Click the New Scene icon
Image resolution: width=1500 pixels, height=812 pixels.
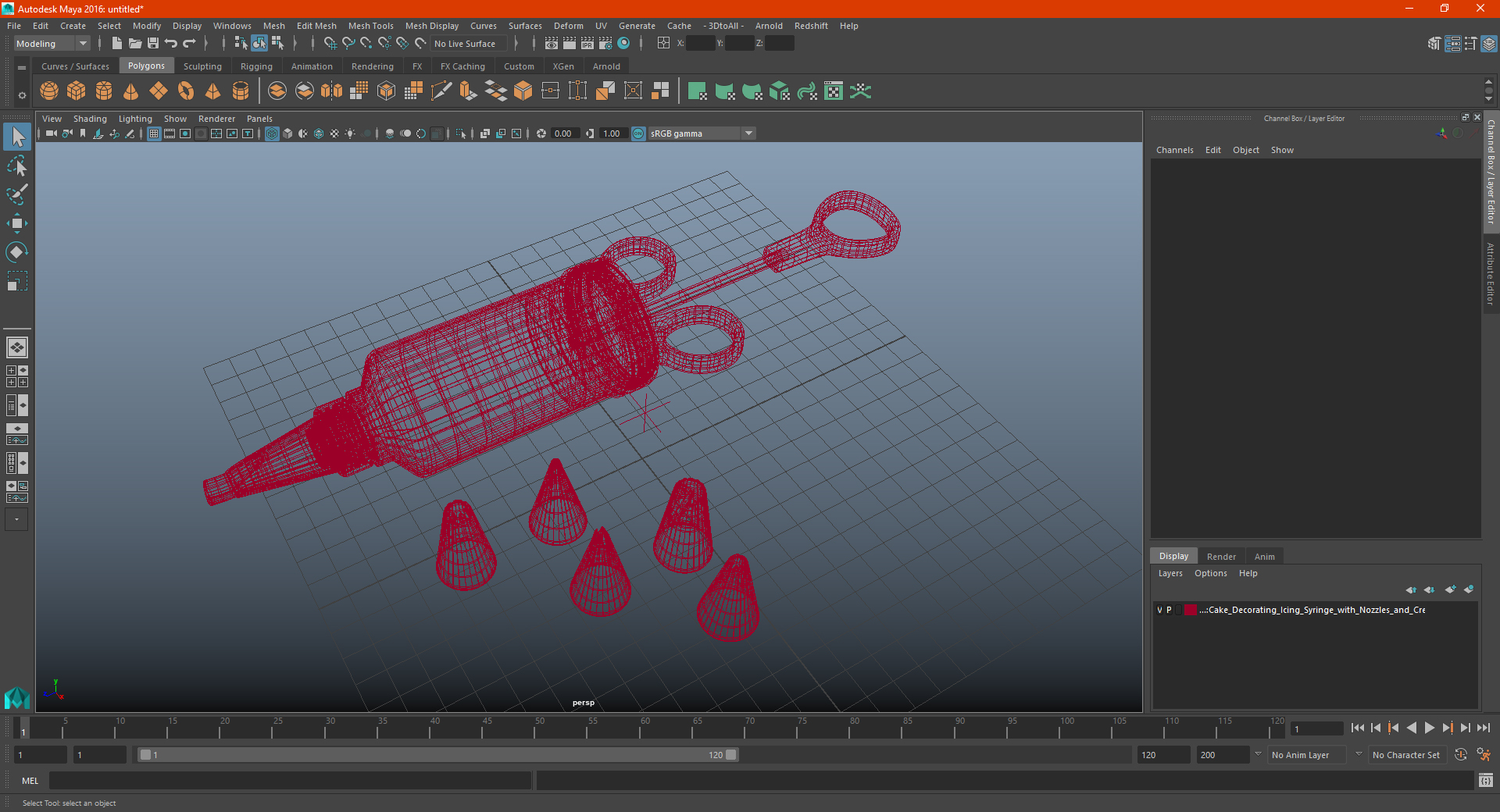pos(117,44)
